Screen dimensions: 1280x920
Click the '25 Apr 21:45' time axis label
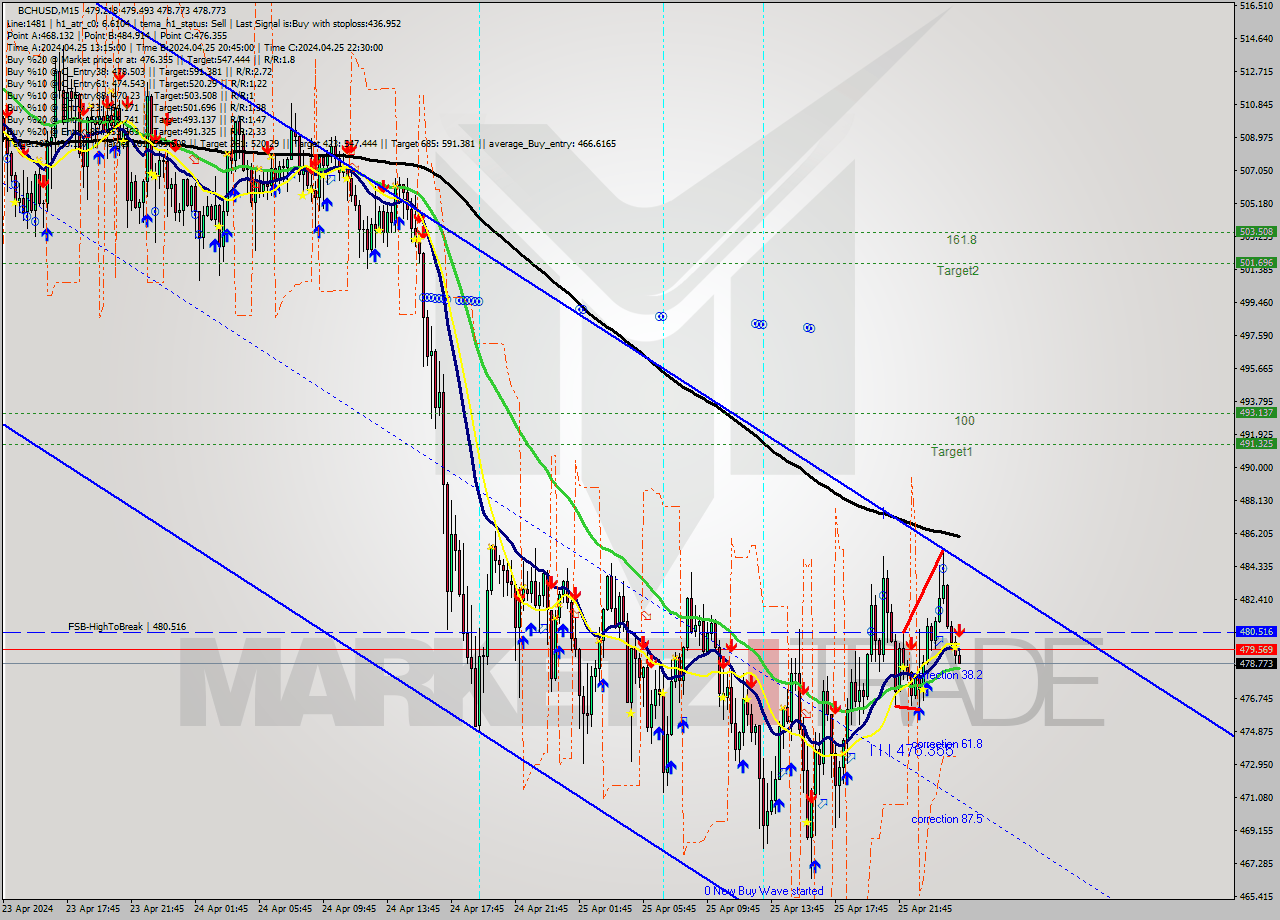point(925,909)
